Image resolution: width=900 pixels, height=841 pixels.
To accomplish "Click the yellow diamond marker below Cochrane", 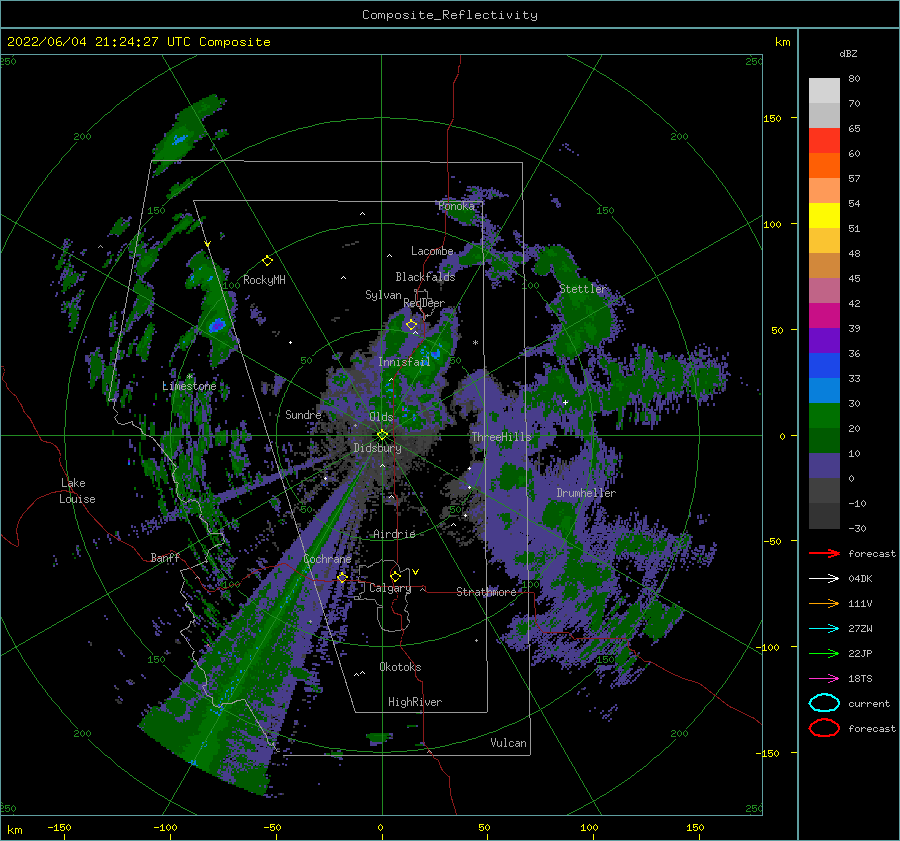I will tap(342, 578).
